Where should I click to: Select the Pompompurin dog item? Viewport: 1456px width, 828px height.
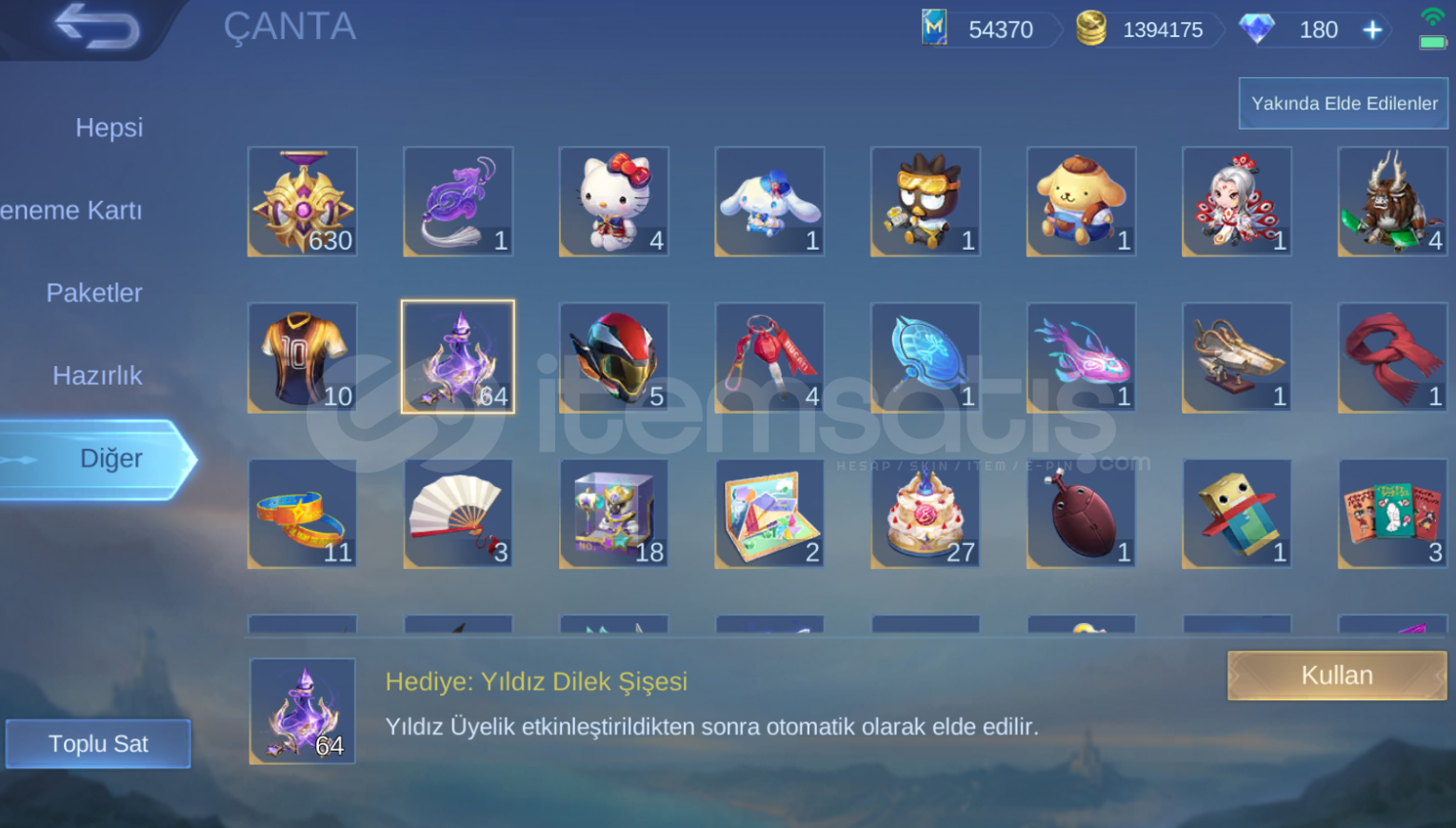coord(1081,202)
